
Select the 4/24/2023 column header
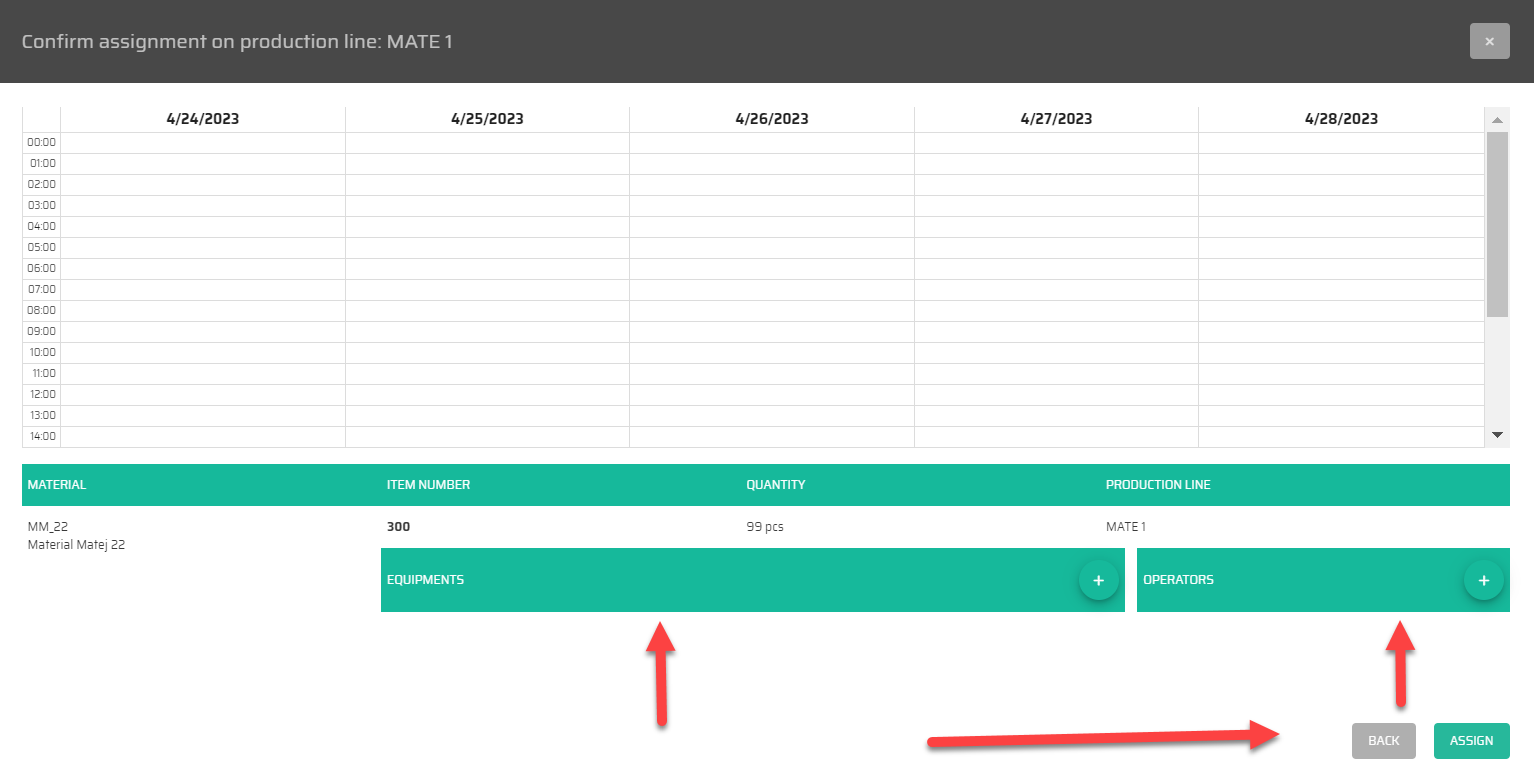(203, 119)
